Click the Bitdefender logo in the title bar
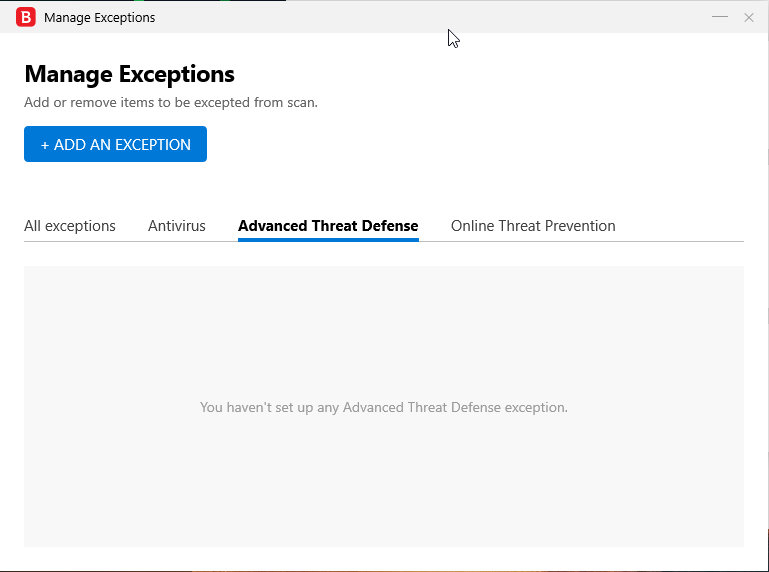The width and height of the screenshot is (769, 572). [26, 17]
